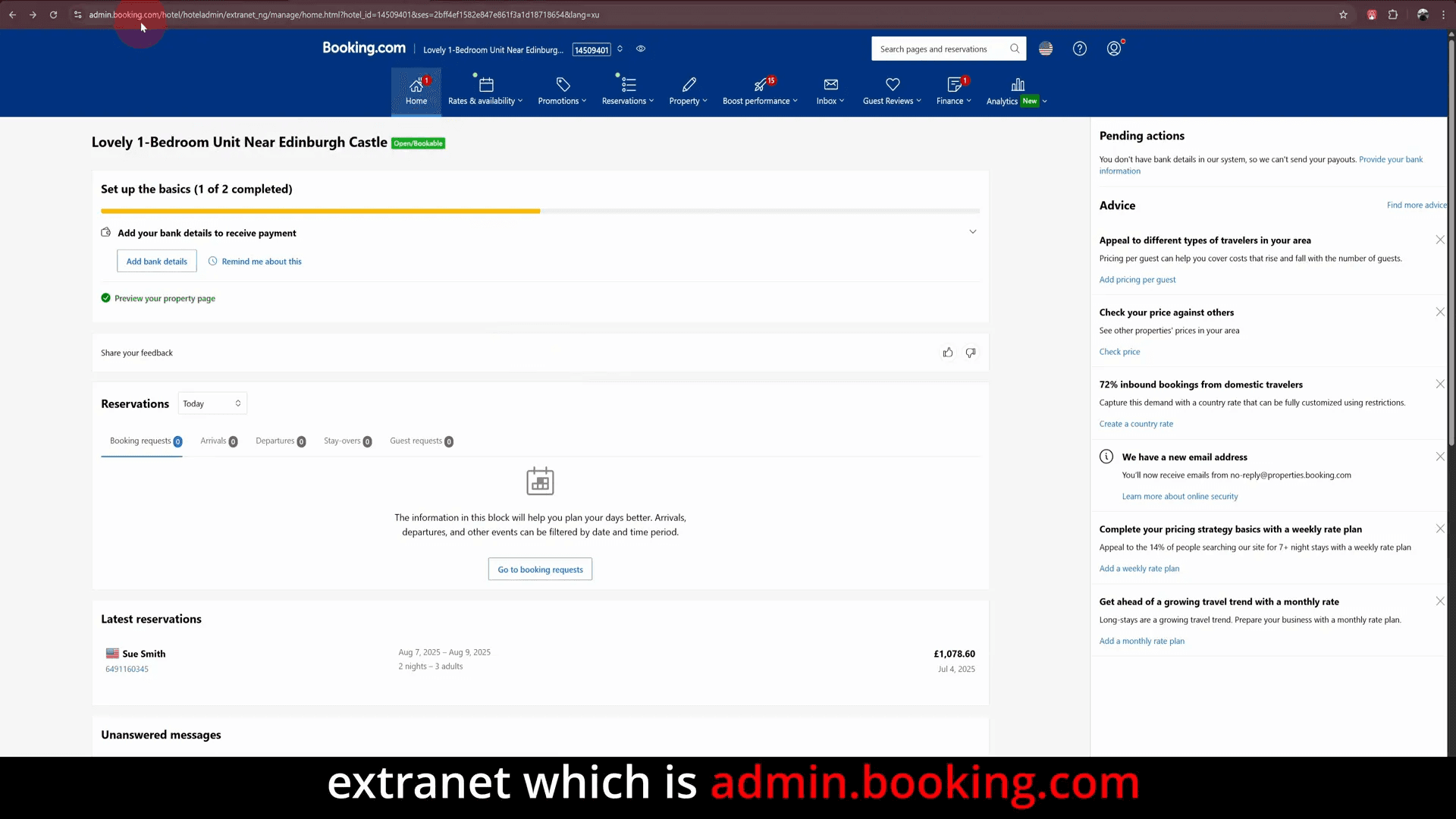This screenshot has height=819, width=1456.
Task: Switch to the Arrivals tab
Action: [x=218, y=441]
